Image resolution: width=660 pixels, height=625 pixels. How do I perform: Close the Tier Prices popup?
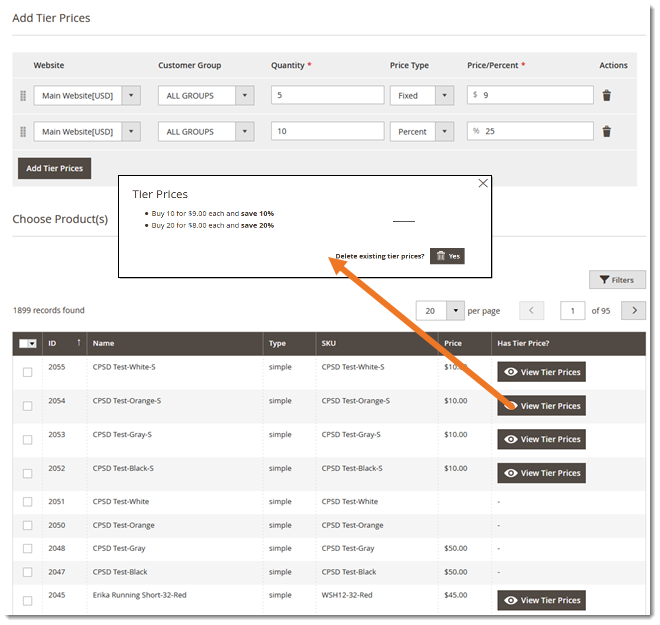[483, 184]
